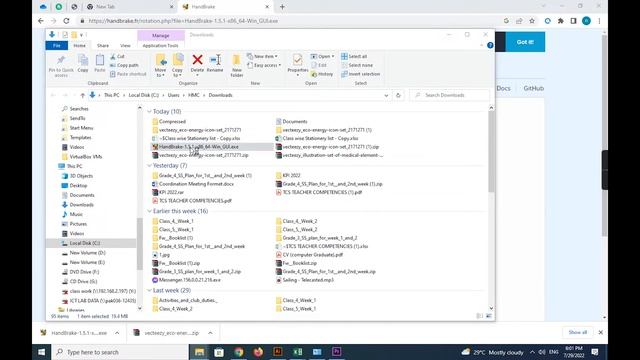Switch to the Share ribbon tab
Image resolution: width=640 pixels, height=360 pixels.
(x=103, y=46)
